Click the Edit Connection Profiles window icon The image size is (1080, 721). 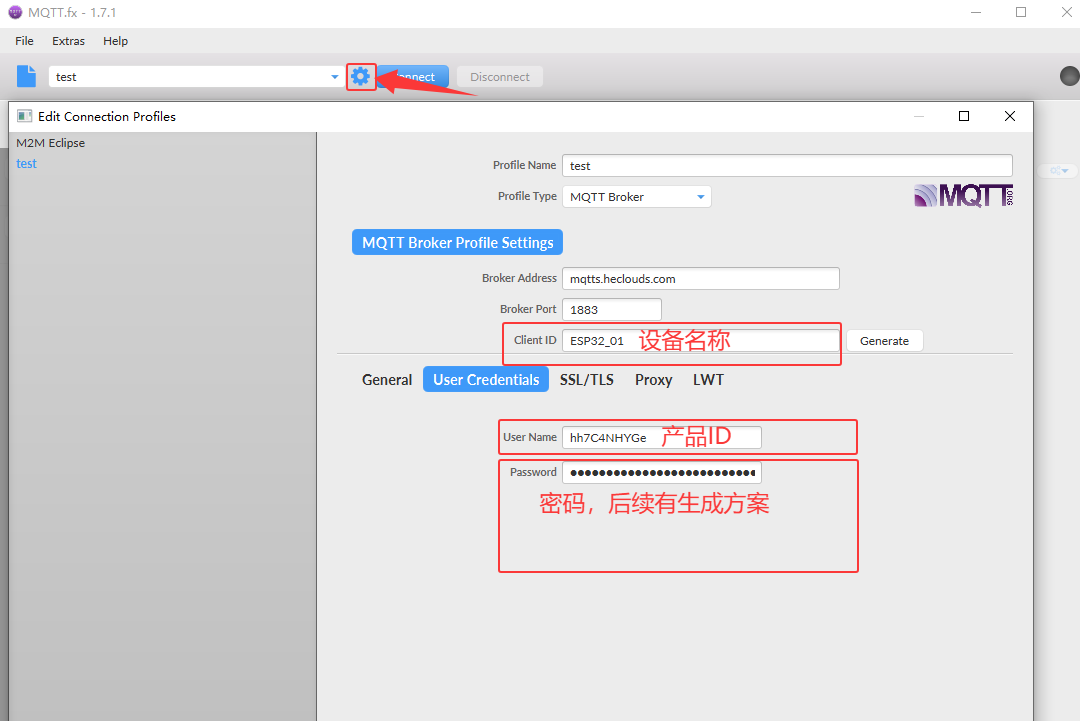click(x=25, y=116)
